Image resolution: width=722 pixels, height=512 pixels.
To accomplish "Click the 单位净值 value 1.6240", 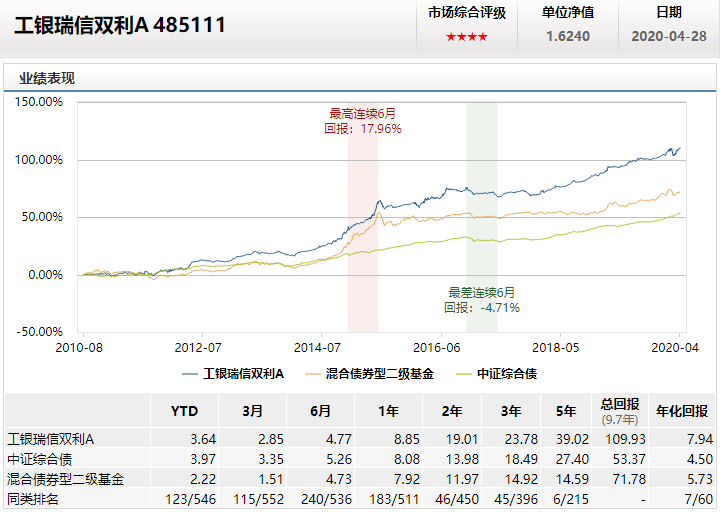I will (x=568, y=36).
